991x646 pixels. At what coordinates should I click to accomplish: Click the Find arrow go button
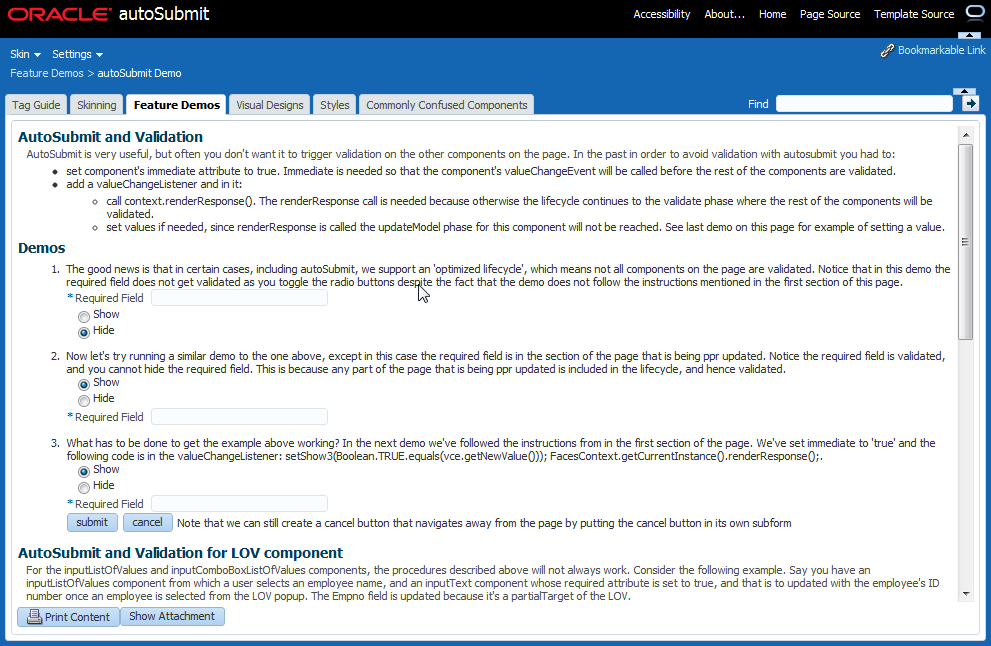pos(971,104)
